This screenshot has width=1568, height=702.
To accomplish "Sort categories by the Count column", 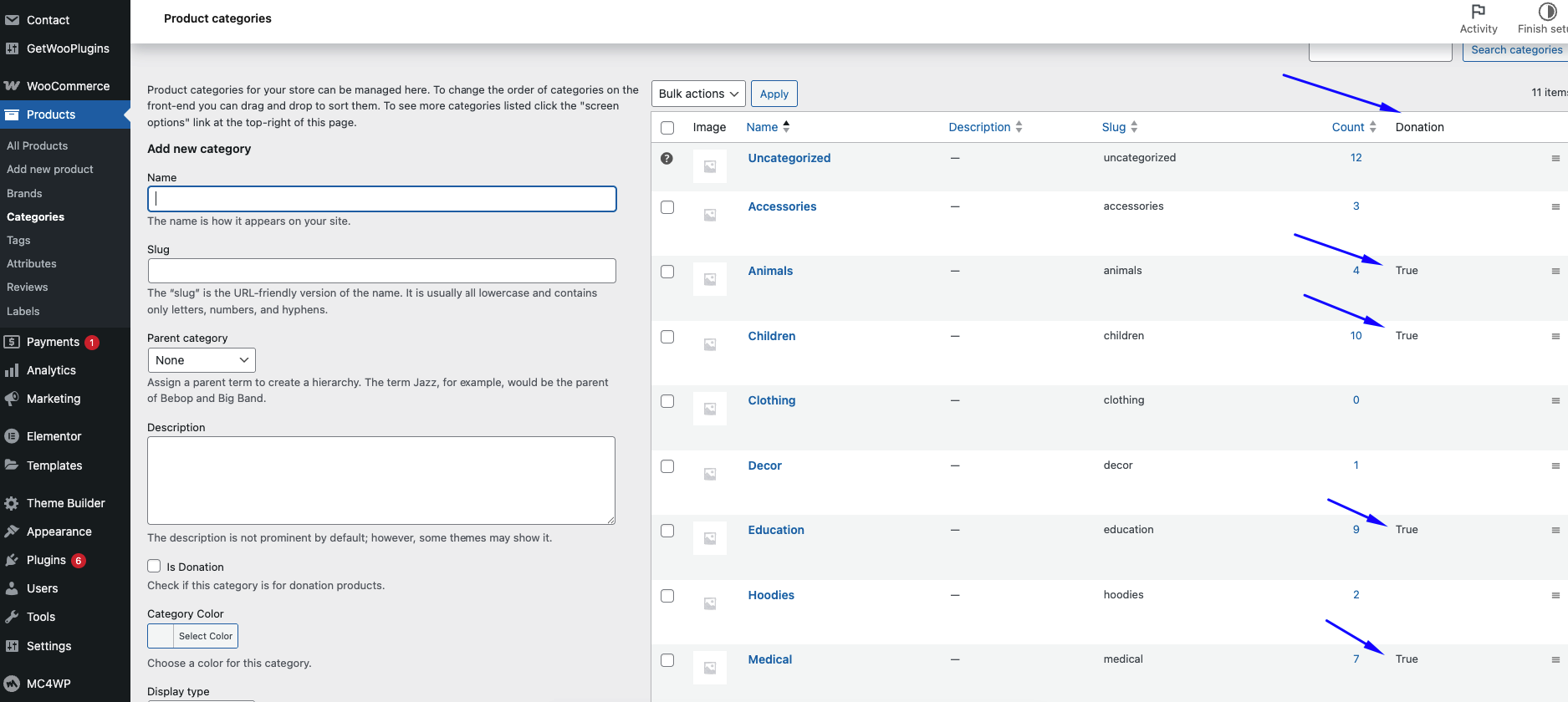I will pos(1348,127).
